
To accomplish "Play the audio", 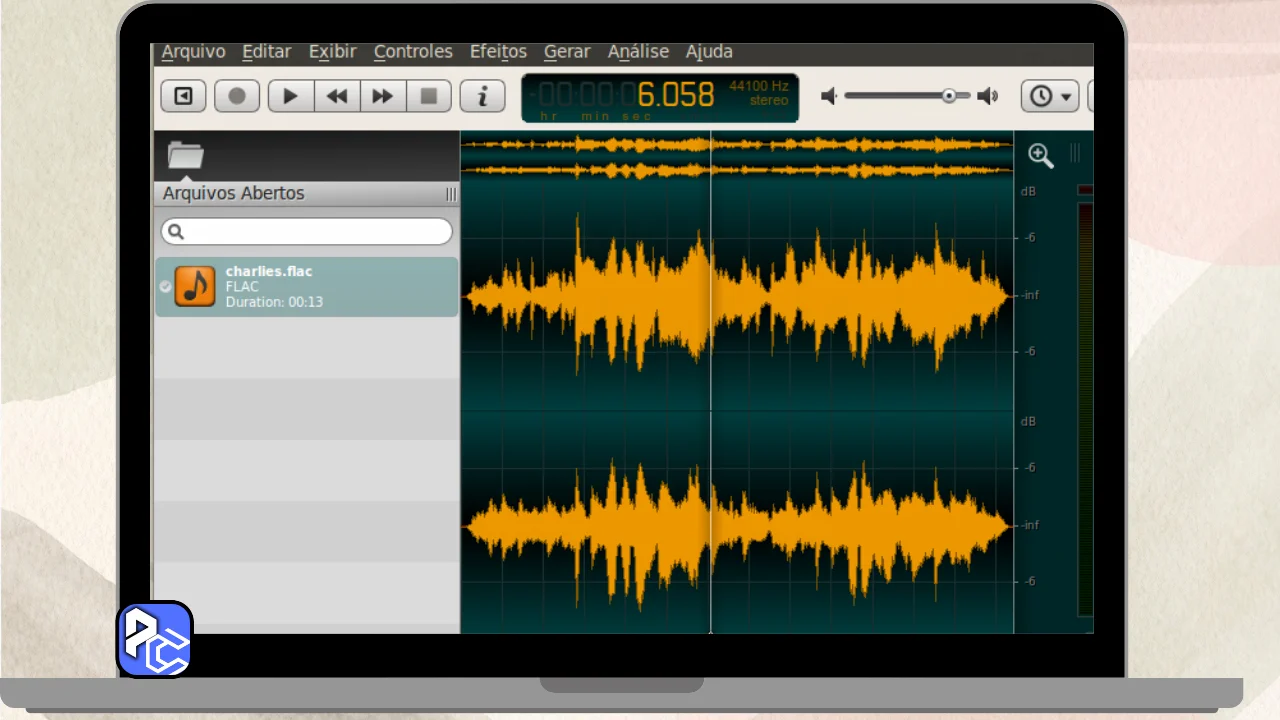I will pyautogui.click(x=291, y=96).
